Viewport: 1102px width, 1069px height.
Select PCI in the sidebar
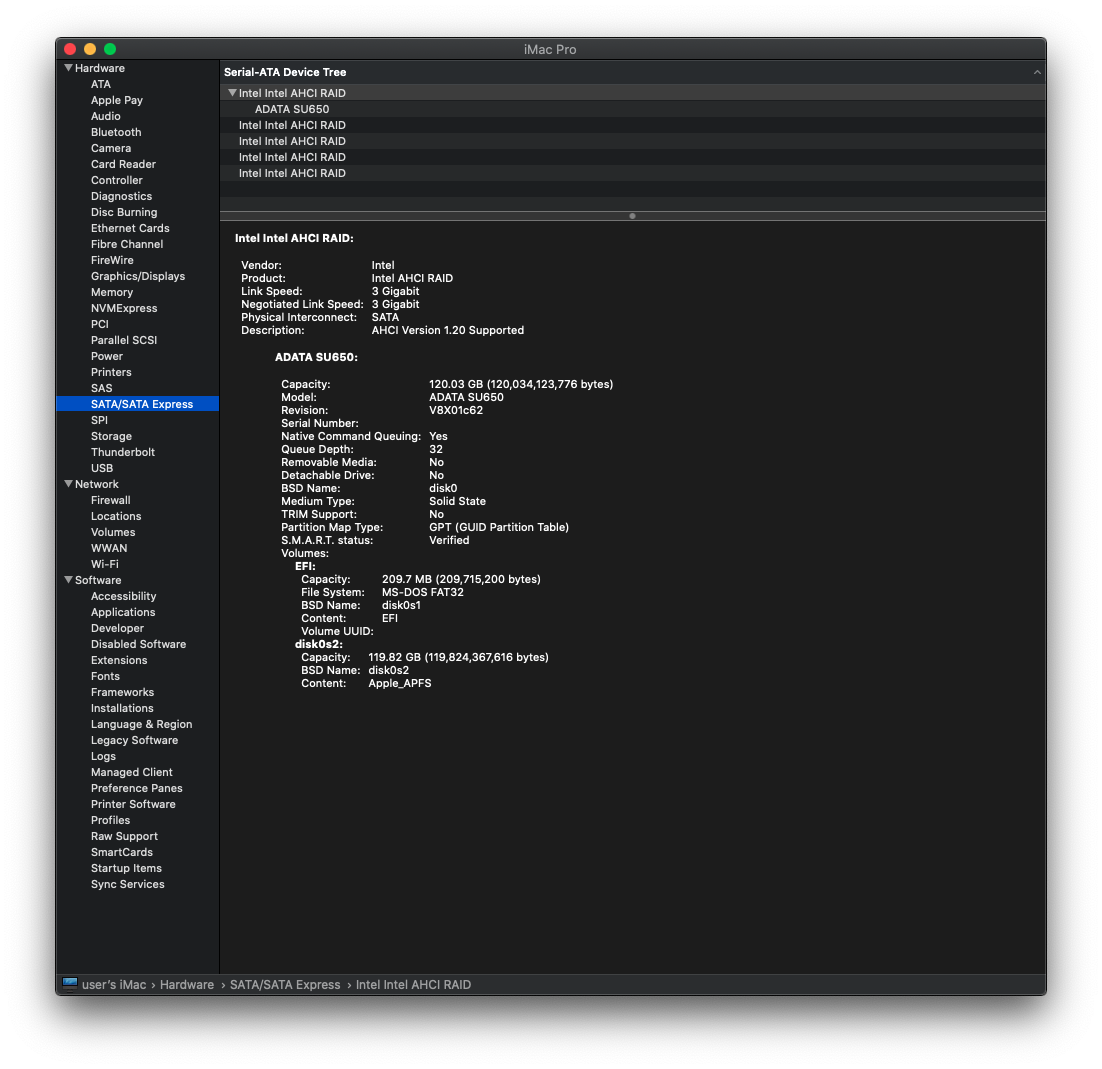tap(100, 325)
